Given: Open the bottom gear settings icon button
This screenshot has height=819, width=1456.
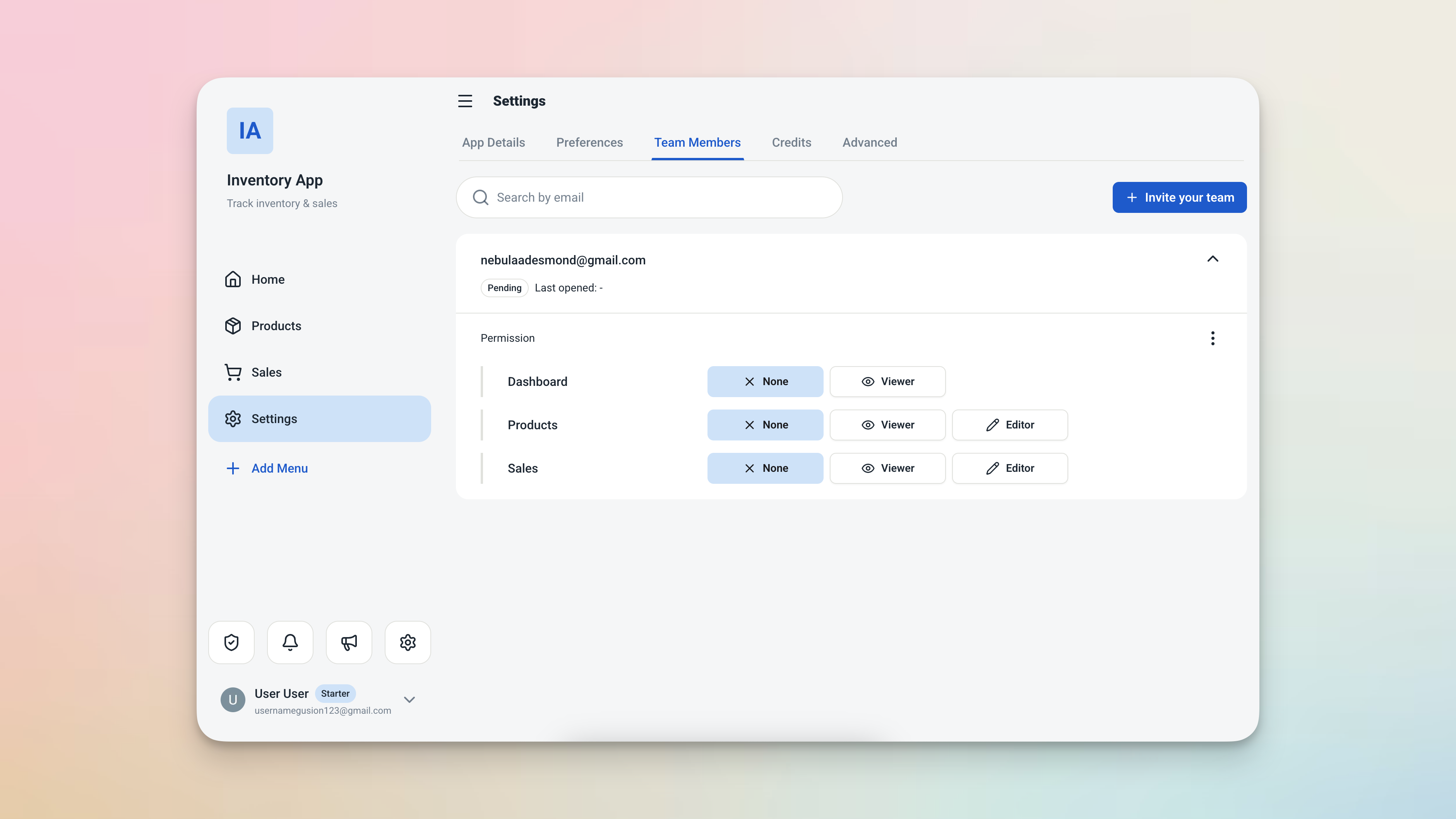Looking at the screenshot, I should pos(408,642).
